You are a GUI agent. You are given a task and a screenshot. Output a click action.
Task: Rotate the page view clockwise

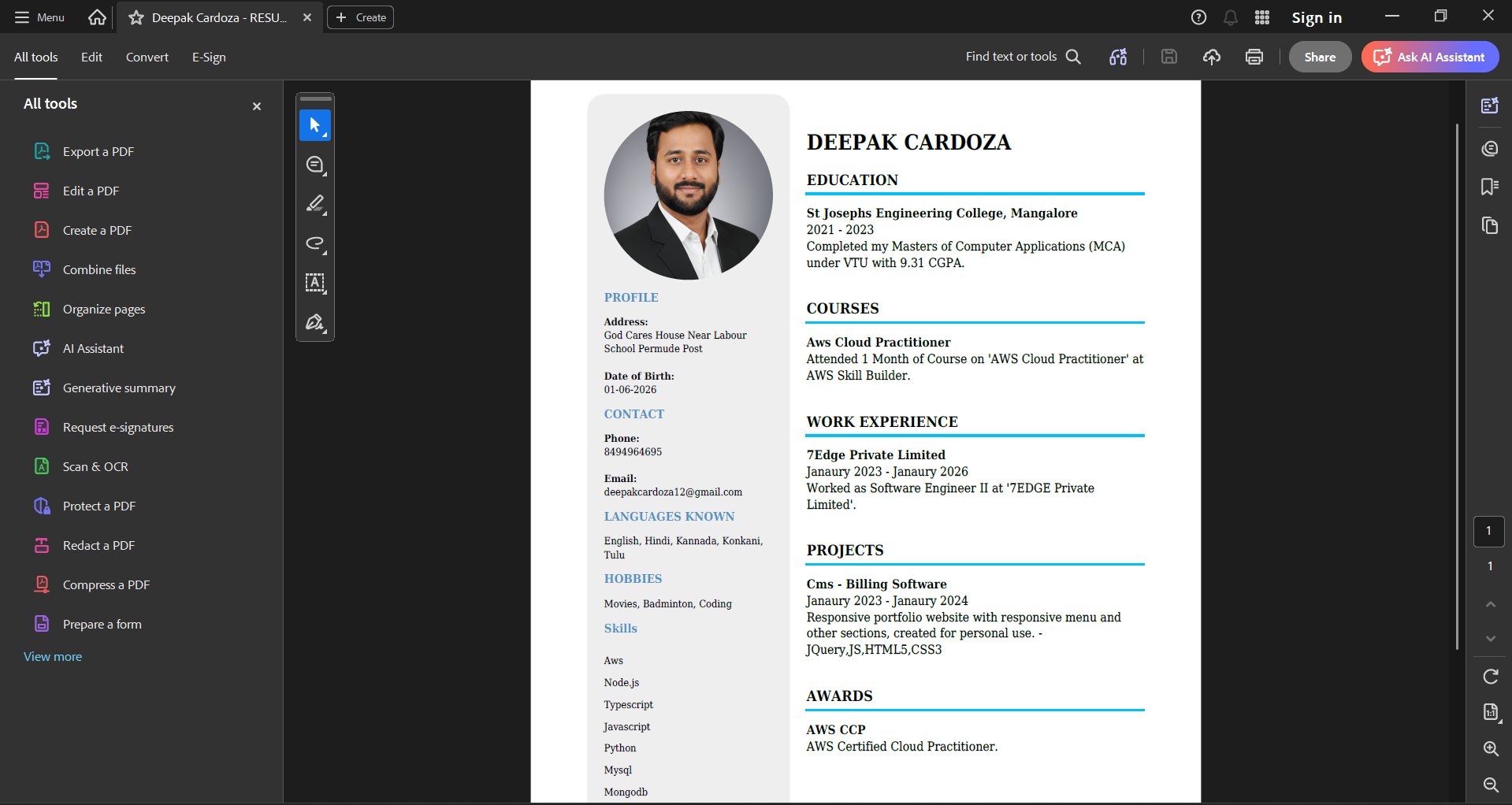(1491, 677)
